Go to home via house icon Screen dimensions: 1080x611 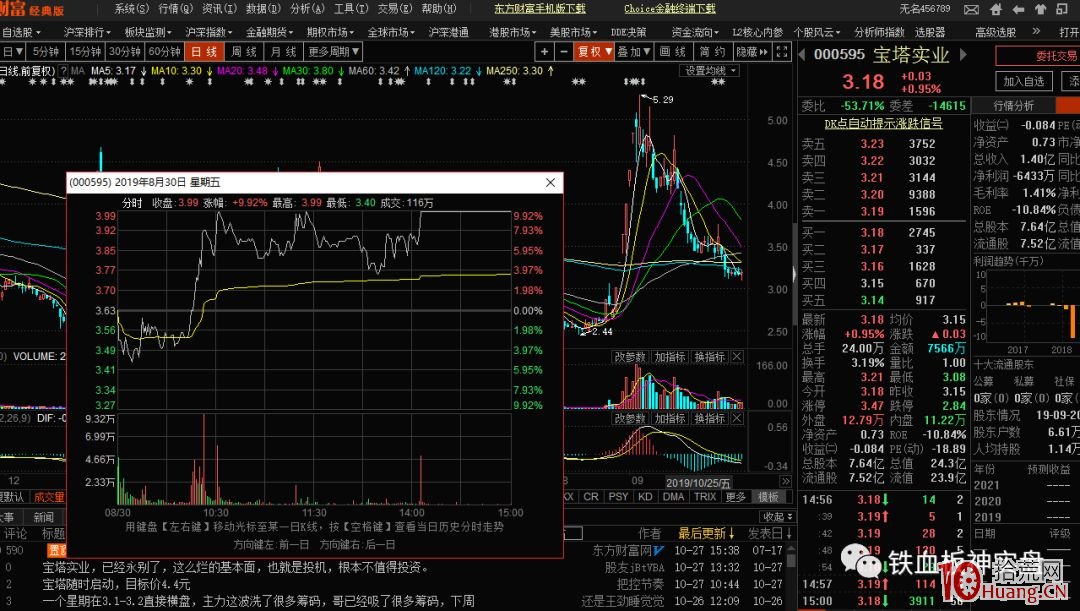(995, 9)
